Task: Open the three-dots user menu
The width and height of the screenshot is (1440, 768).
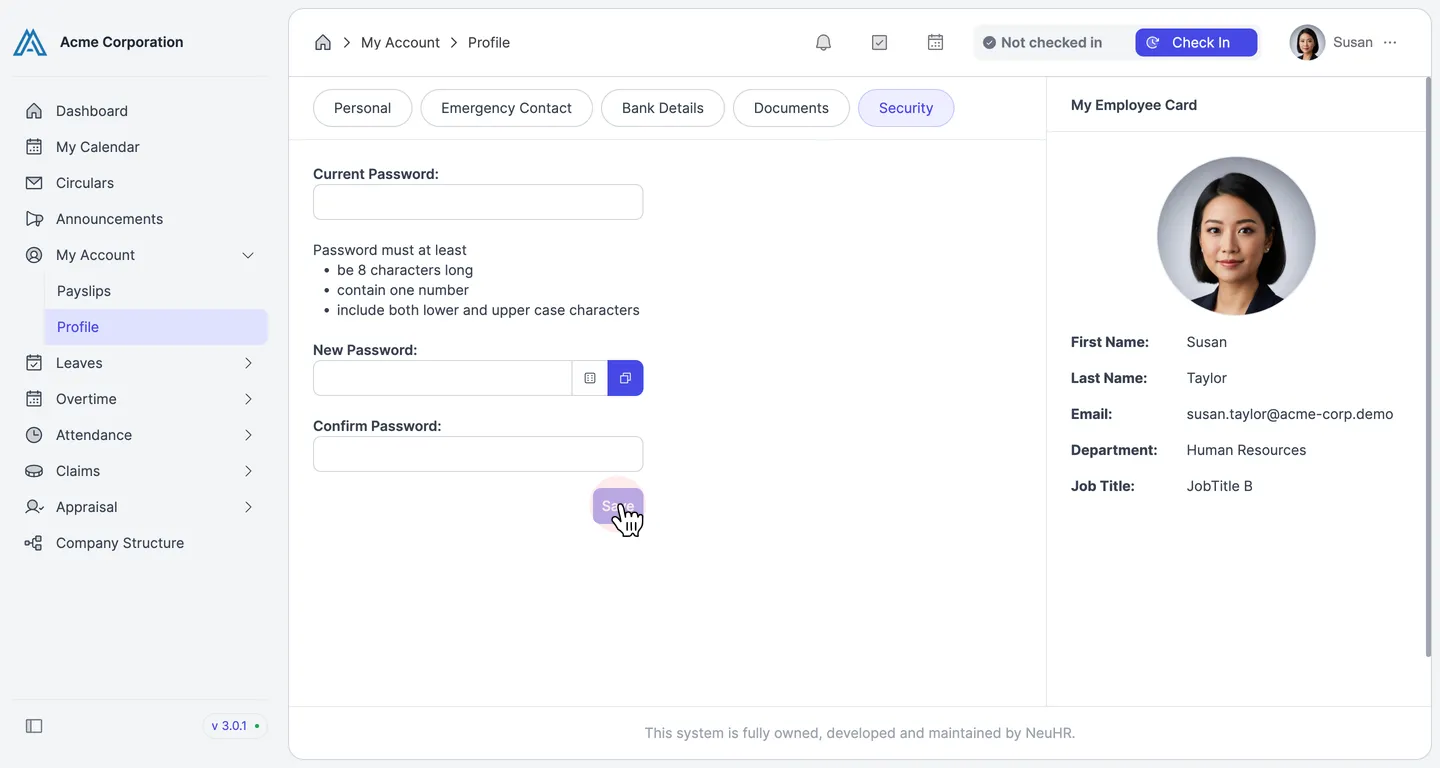Action: (1390, 42)
